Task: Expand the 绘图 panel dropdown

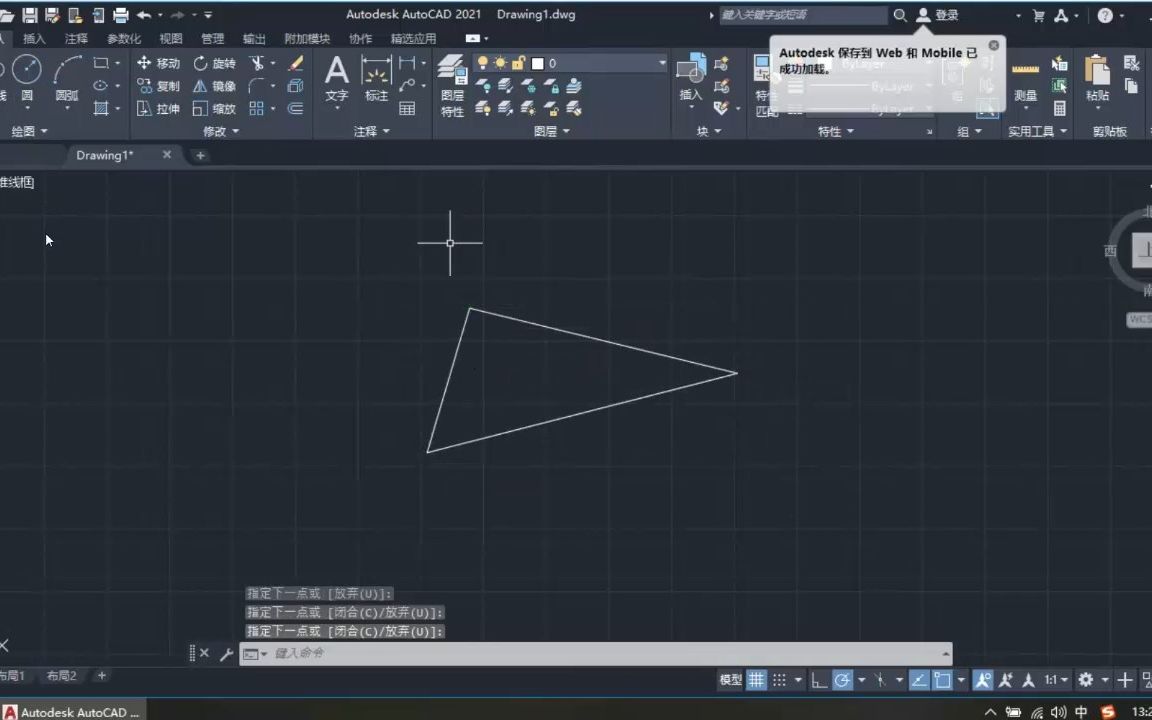Action: coord(42,131)
